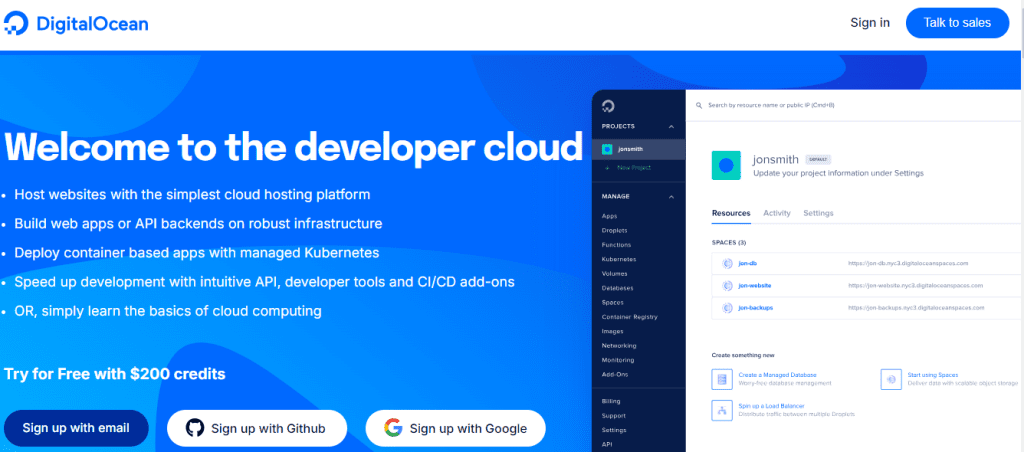Screen dimensions: 1024x452
Task: Click Talk to sales button
Action: (957, 23)
